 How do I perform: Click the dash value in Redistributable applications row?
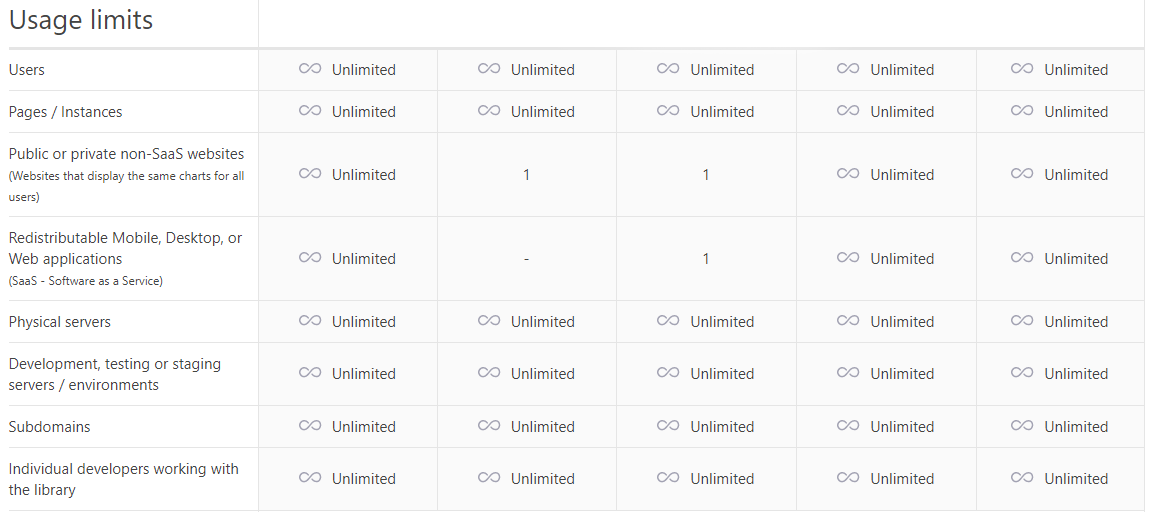(x=526, y=259)
